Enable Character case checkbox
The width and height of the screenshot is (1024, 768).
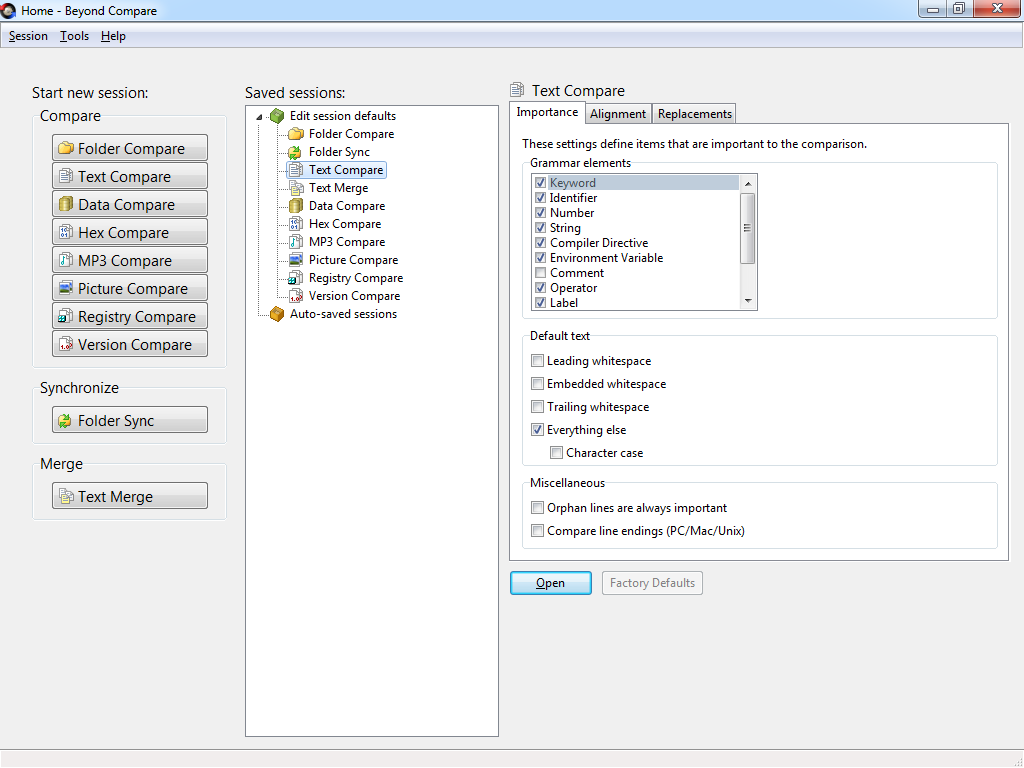tap(557, 453)
